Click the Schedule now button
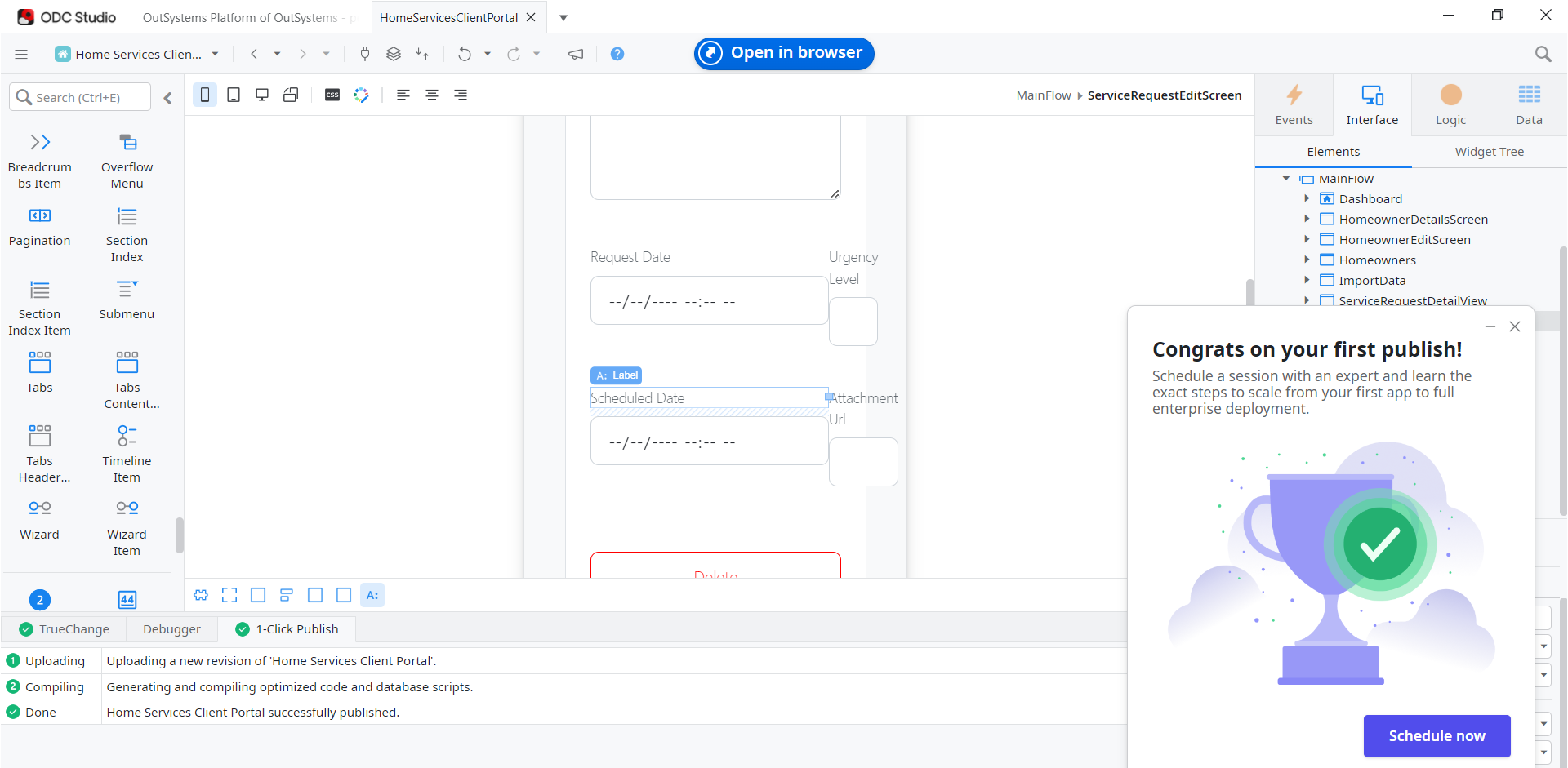The width and height of the screenshot is (1568, 768). click(1437, 735)
